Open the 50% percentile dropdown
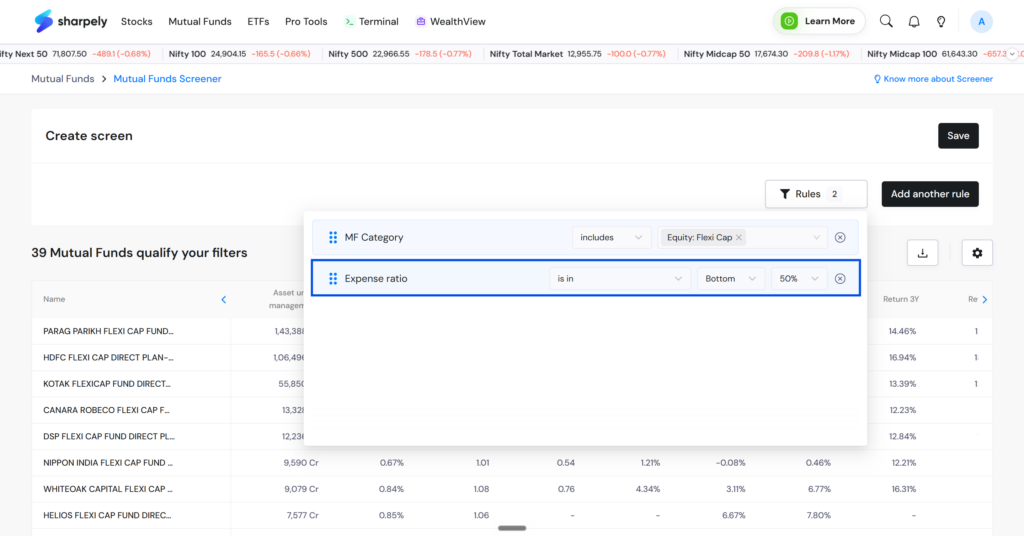 point(799,279)
